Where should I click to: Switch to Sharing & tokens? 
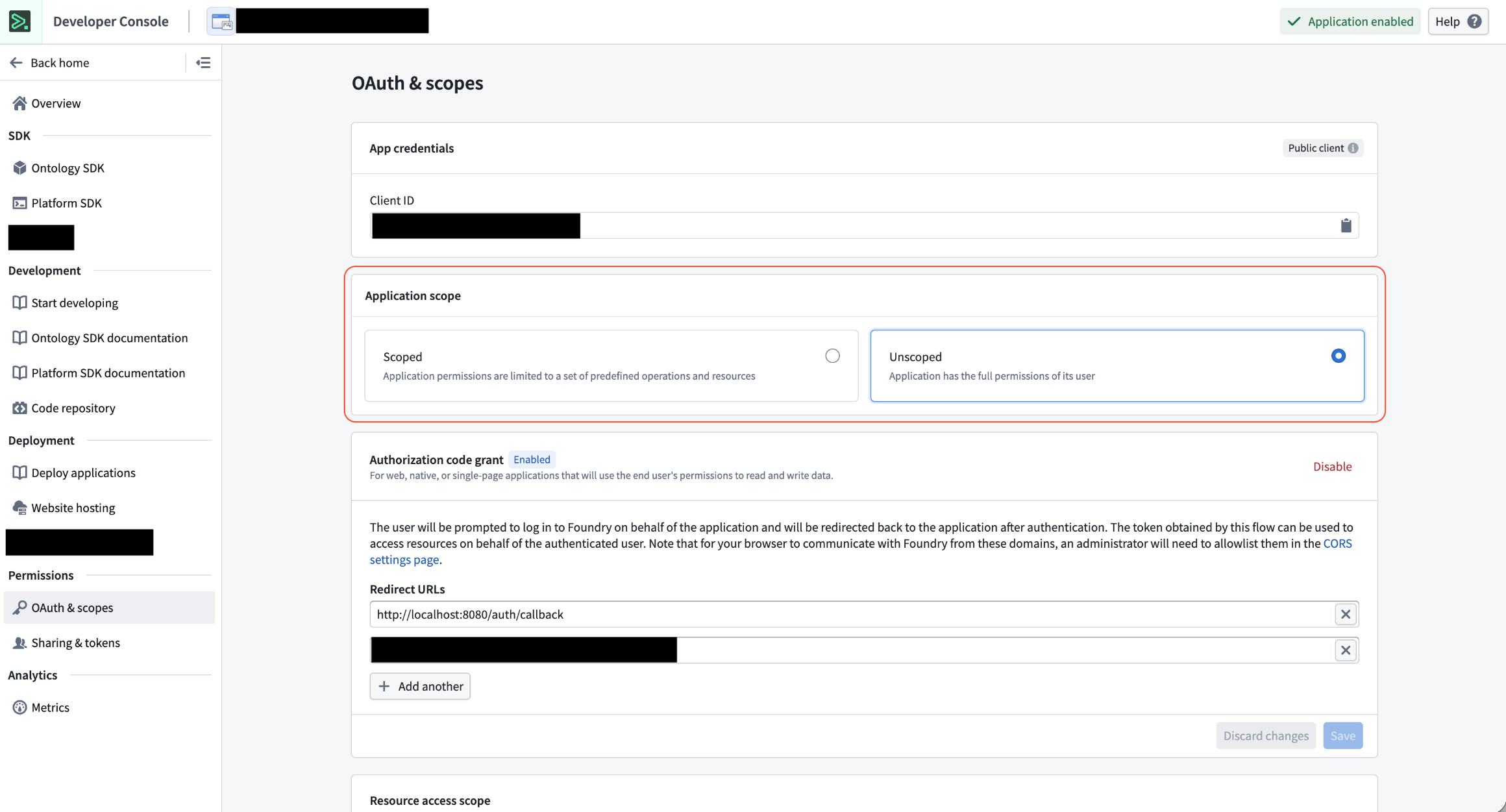coord(75,642)
